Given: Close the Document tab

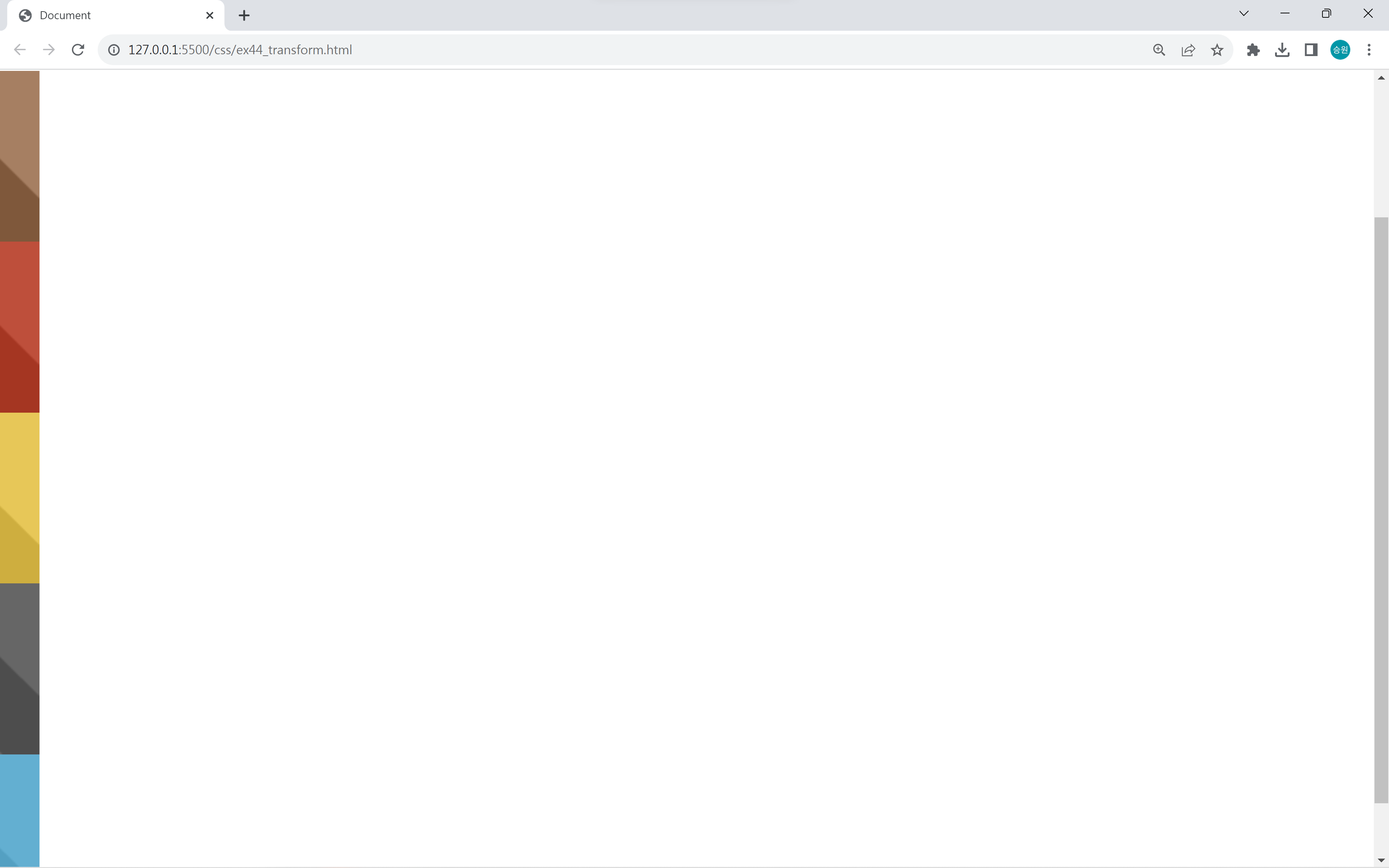Looking at the screenshot, I should click(209, 16).
